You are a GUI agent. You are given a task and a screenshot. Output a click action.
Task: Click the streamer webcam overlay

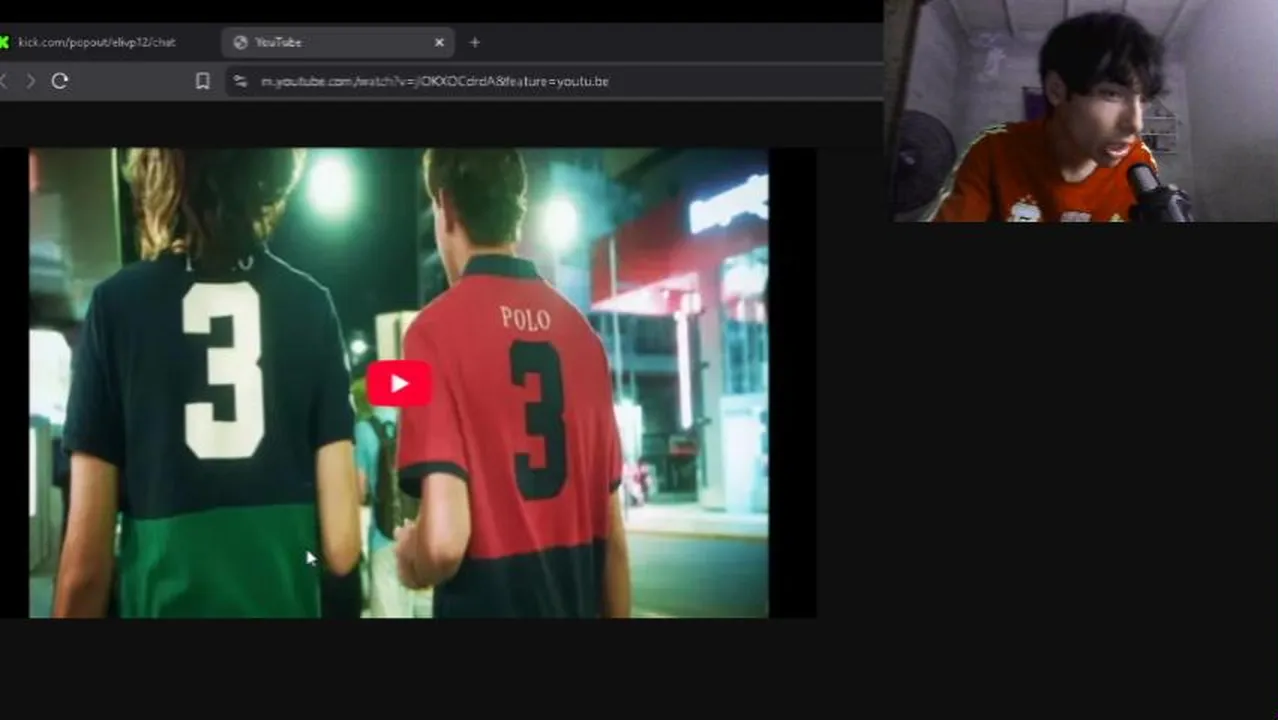tap(1081, 110)
